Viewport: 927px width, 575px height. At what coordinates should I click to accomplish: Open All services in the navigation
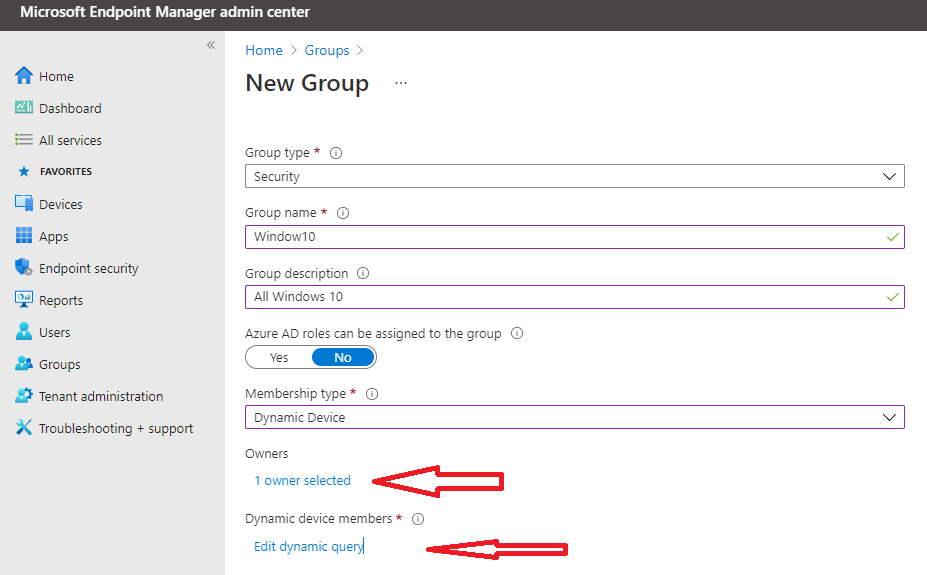(70, 140)
